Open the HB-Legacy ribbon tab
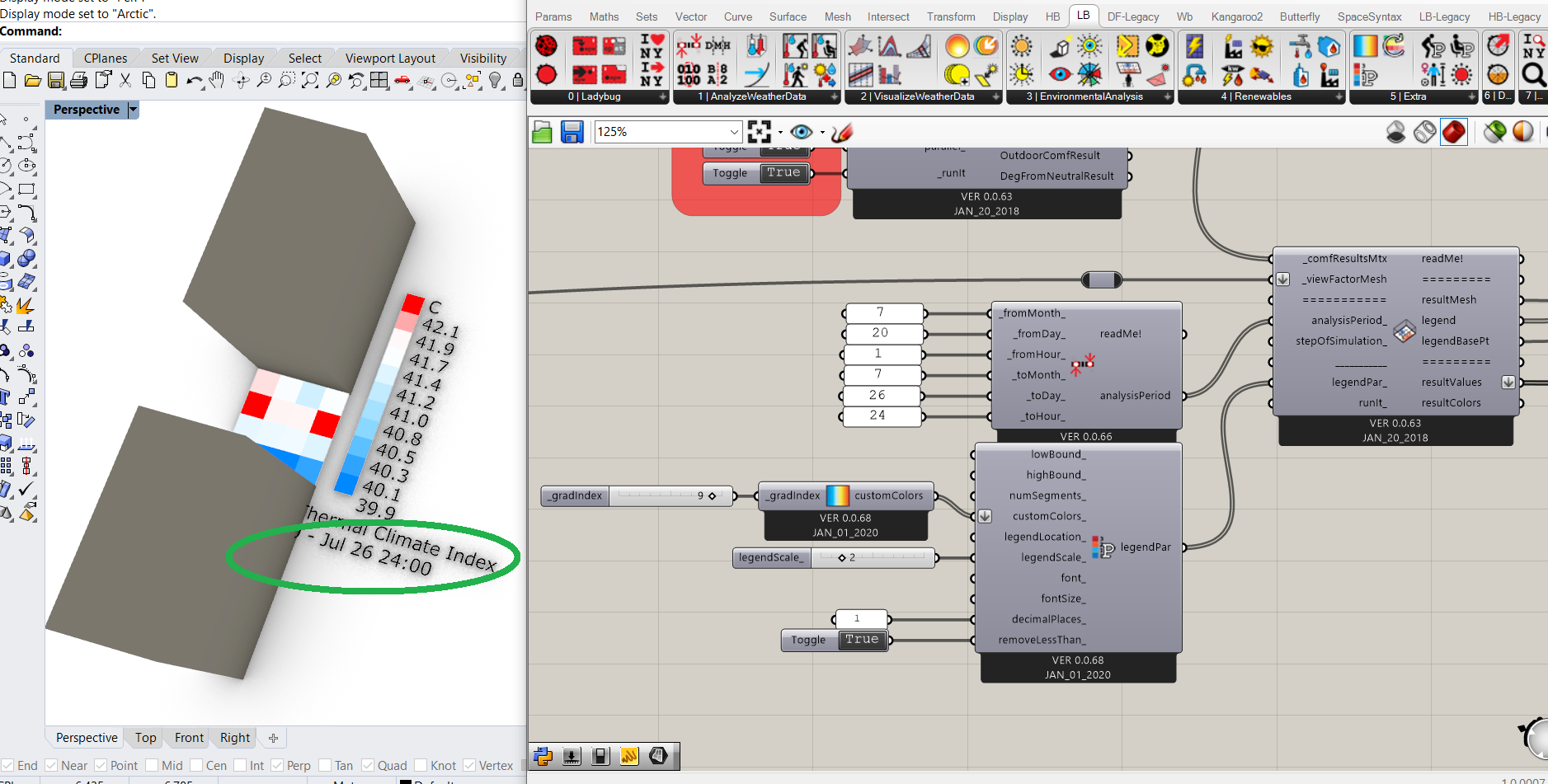This screenshot has height=784, width=1548. [x=1514, y=16]
